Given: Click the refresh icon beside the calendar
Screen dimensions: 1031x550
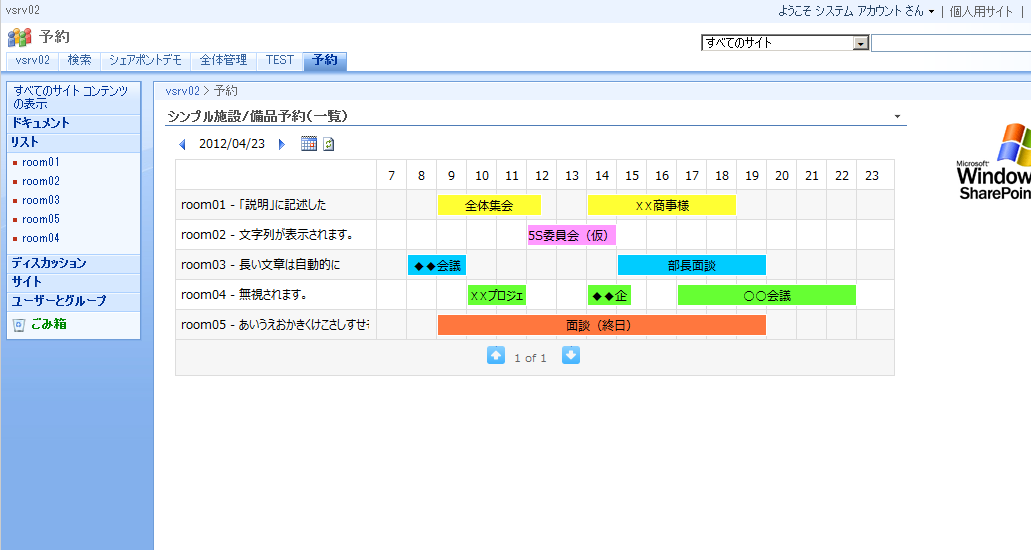Looking at the screenshot, I should pyautogui.click(x=328, y=144).
